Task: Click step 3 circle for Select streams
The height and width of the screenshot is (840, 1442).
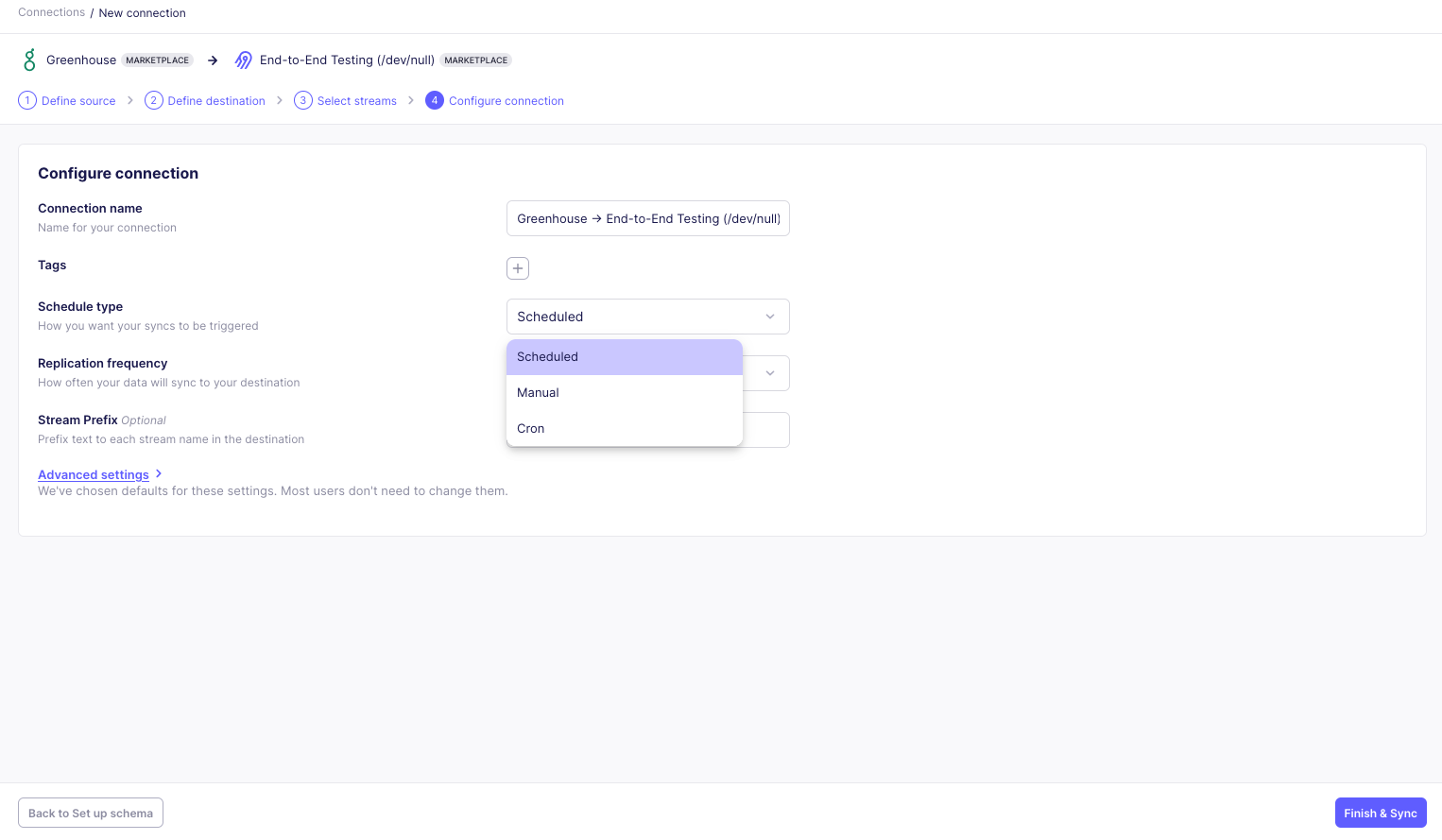Action: point(303,100)
